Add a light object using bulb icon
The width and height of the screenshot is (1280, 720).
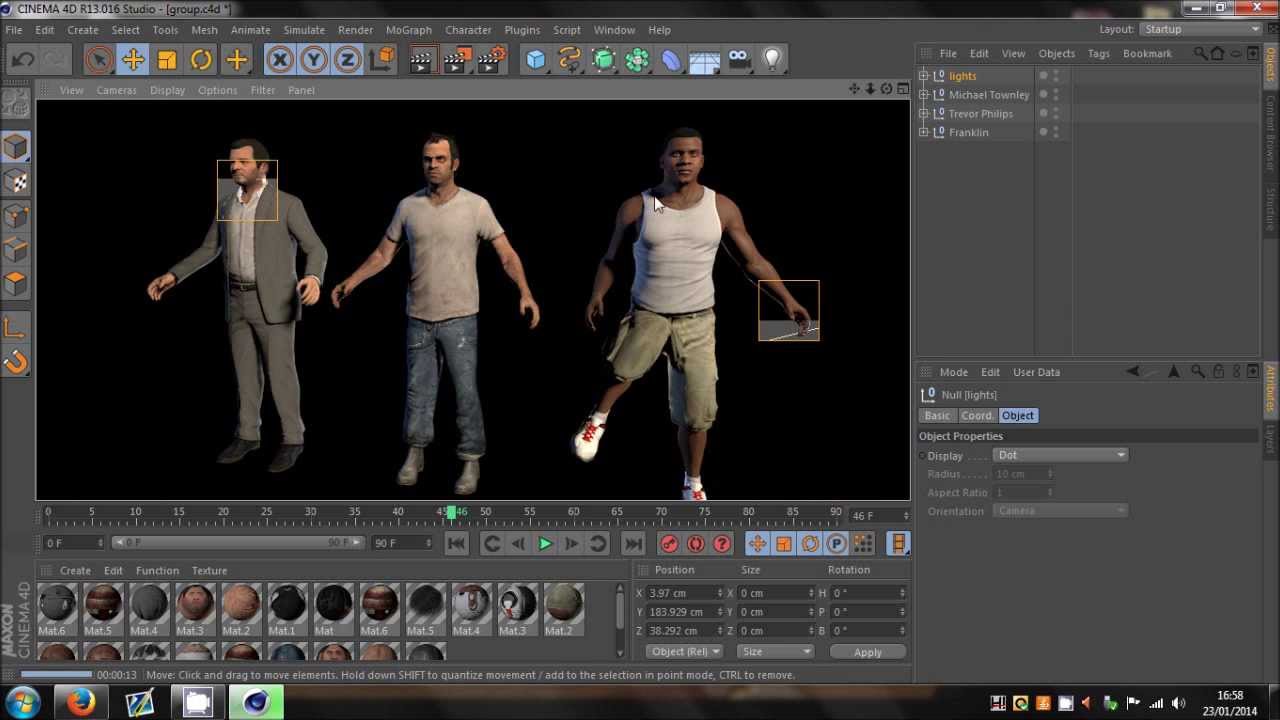click(772, 60)
